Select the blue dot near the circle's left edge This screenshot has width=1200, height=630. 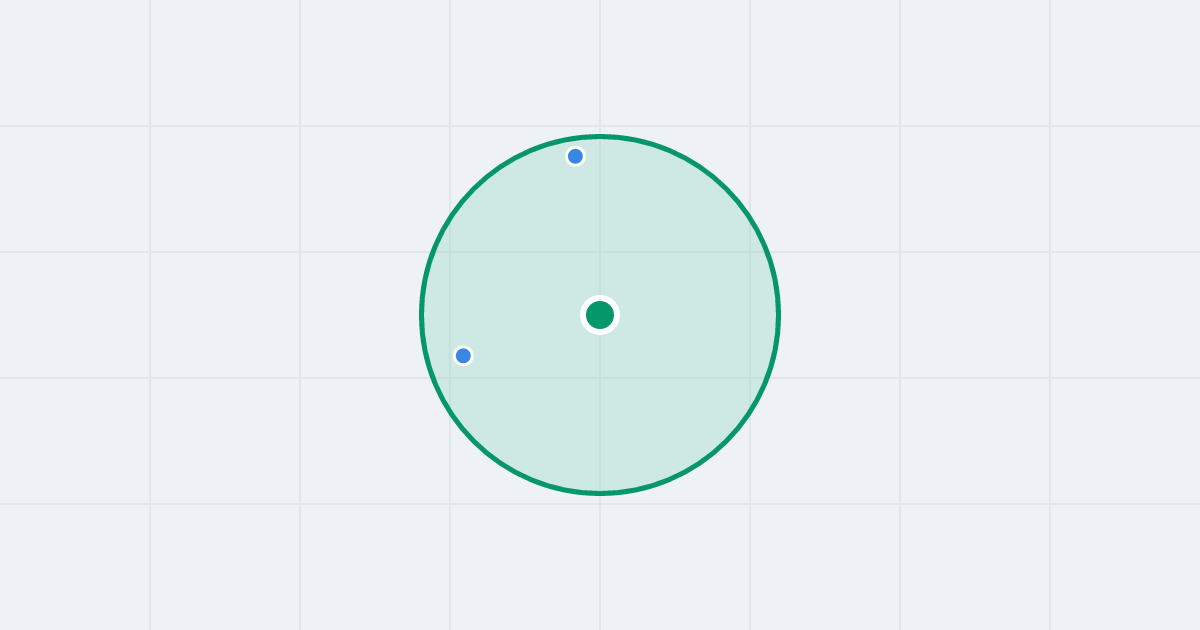[463, 355]
